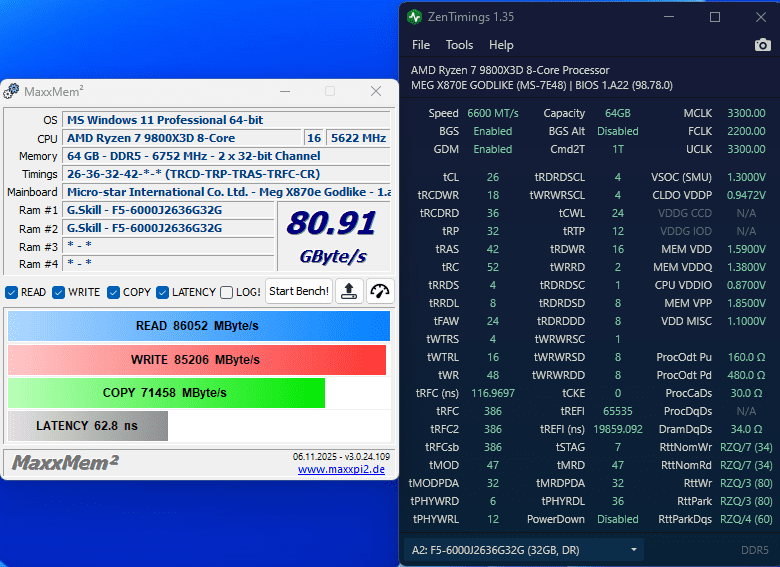Image resolution: width=780 pixels, height=567 pixels.
Task: Uncheck the LATENCY benchmark checkbox
Action: [x=162, y=292]
